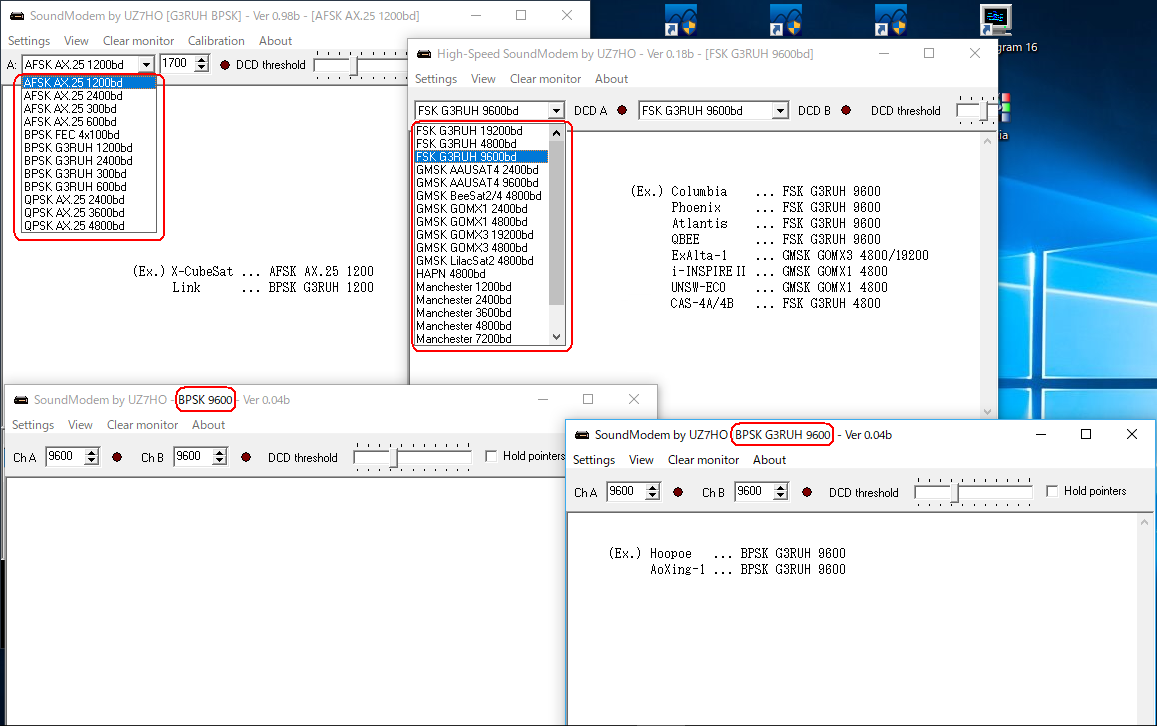This screenshot has width=1157, height=726.
Task: Click Clear monitor in the Ver 0.98b window
Action: pyautogui.click(x=139, y=41)
